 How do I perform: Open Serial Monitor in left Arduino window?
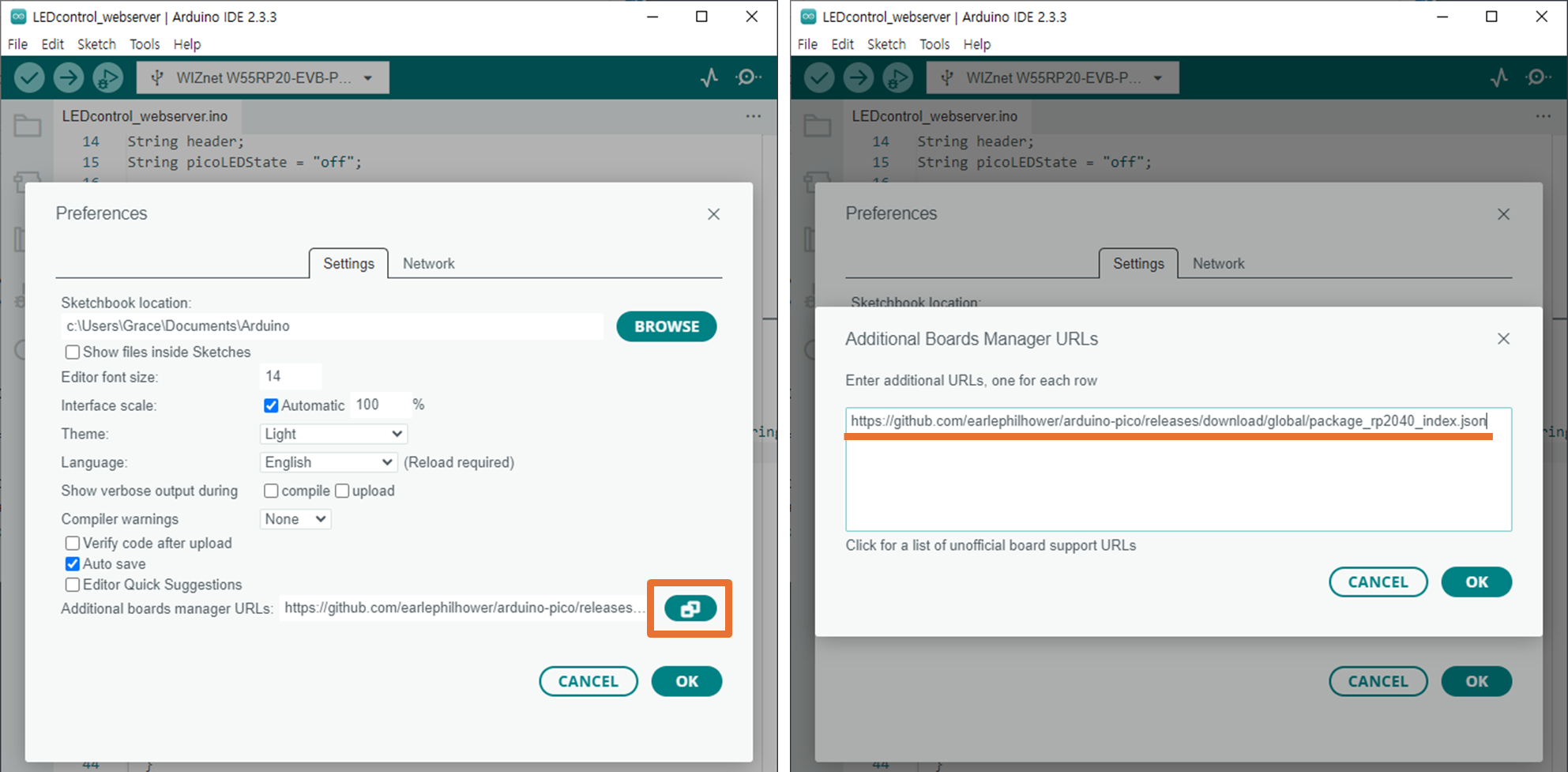(747, 77)
